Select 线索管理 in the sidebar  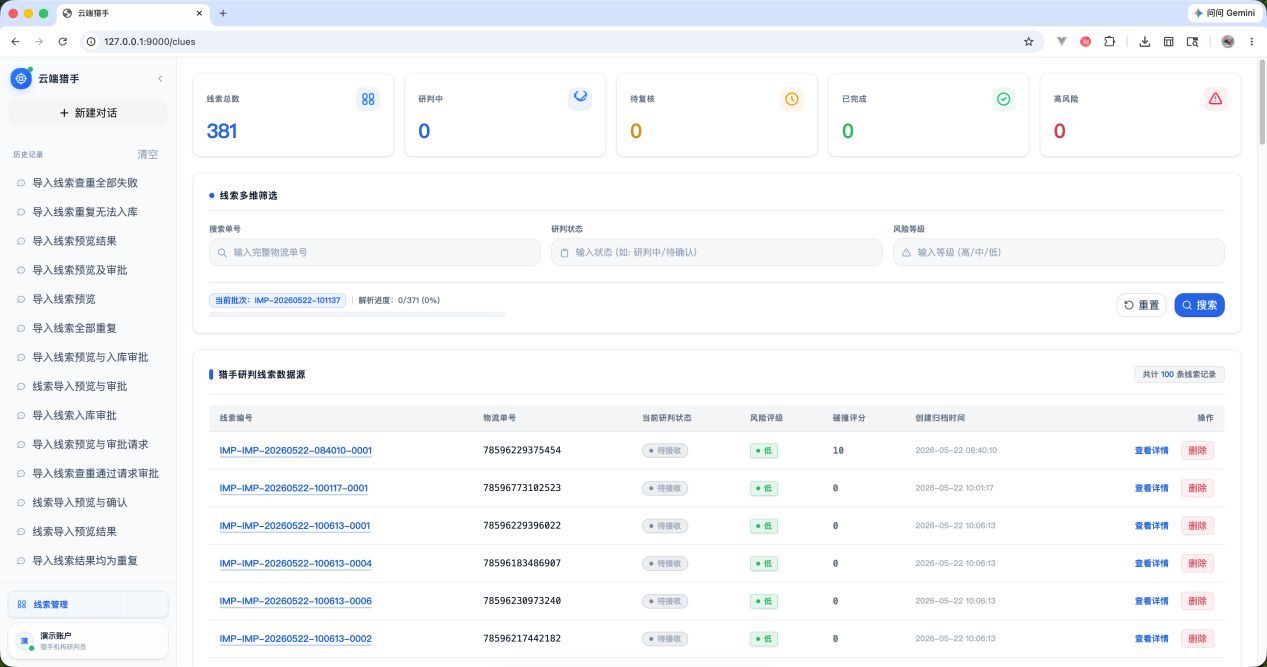pyautogui.click(x=88, y=604)
